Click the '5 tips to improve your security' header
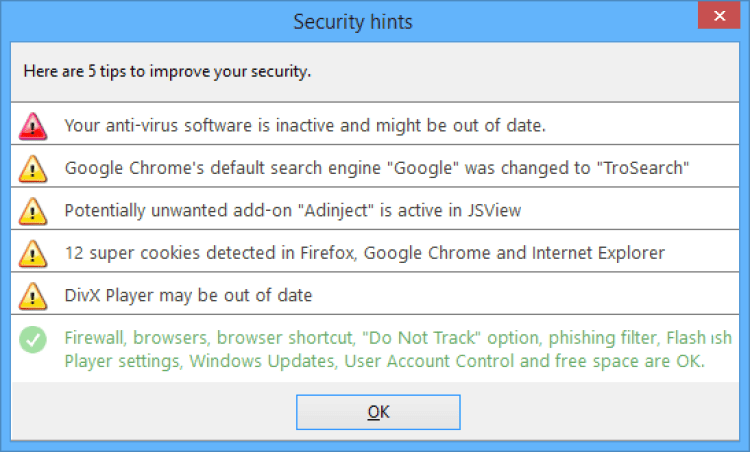Viewport: 750px width, 452px height. point(167,71)
